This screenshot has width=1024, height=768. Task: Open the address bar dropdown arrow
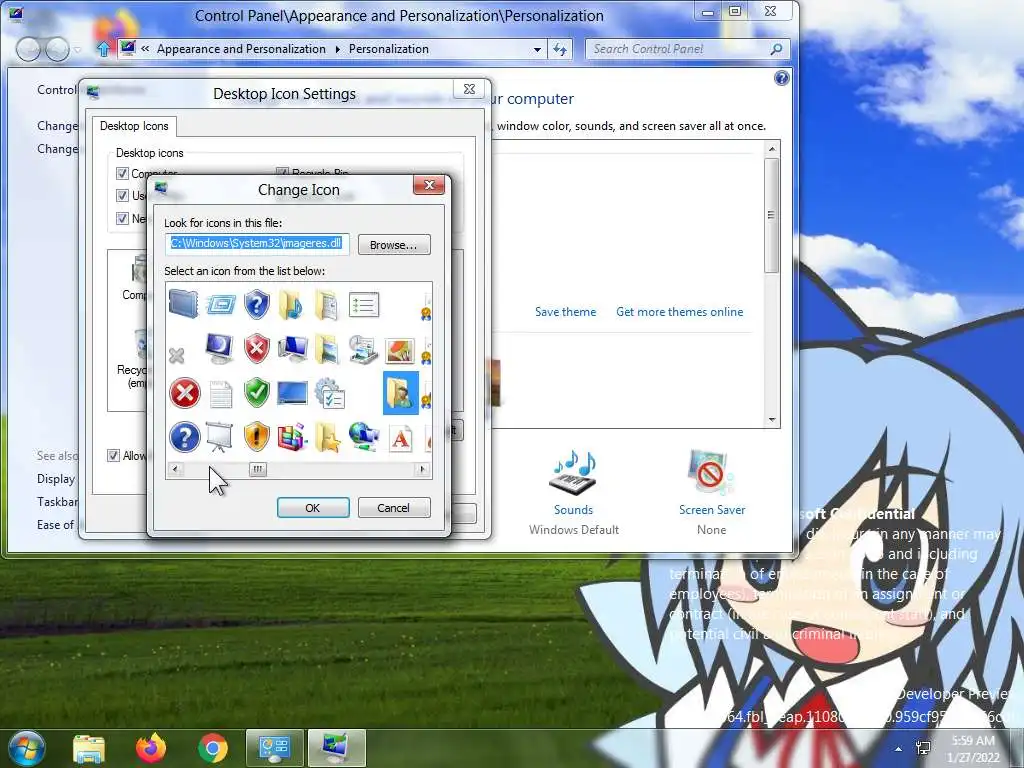(x=537, y=50)
